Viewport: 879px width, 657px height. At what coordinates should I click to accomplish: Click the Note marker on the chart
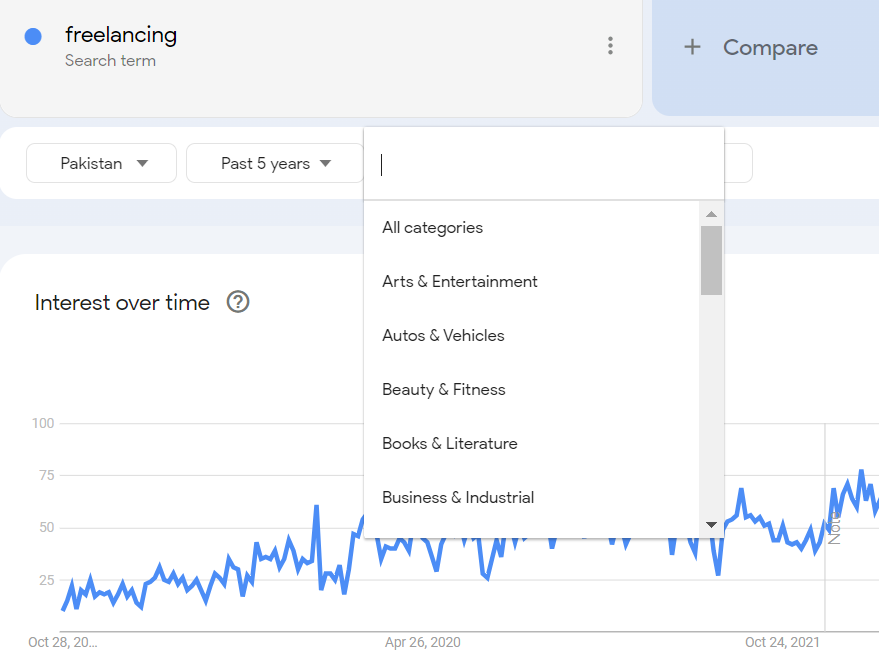coord(834,524)
